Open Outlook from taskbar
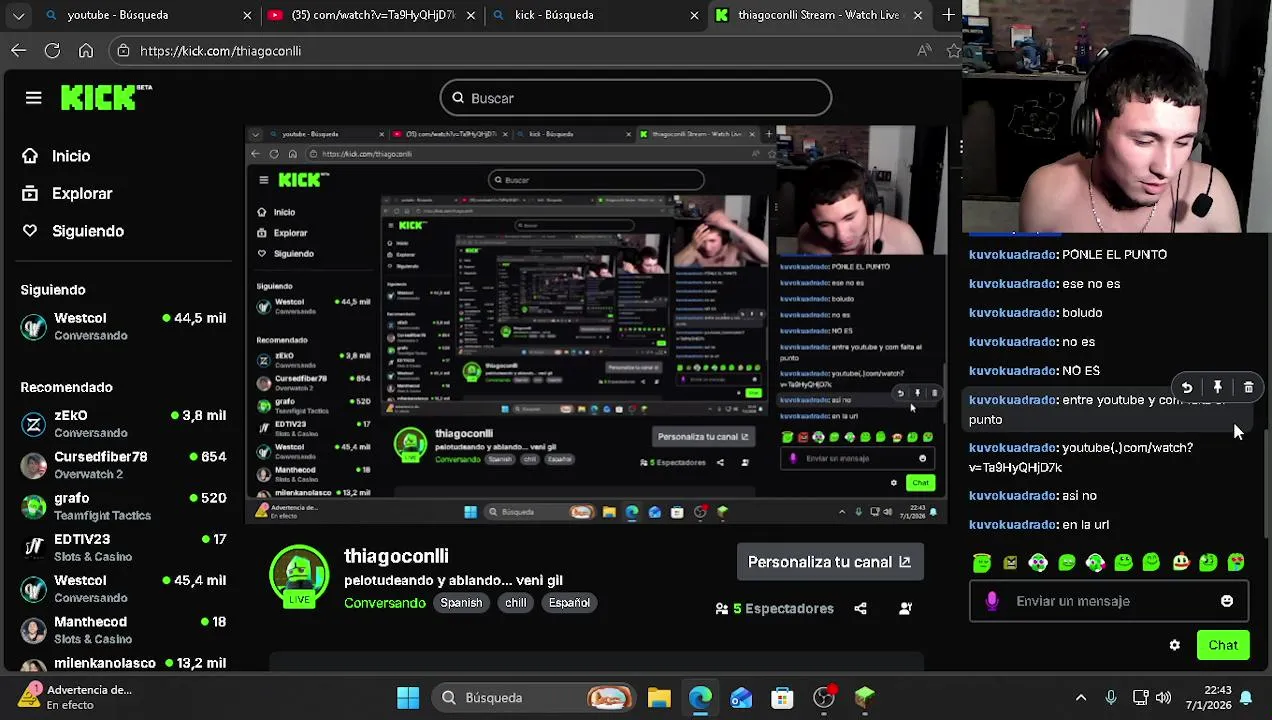Image resolution: width=1272 pixels, height=720 pixels. click(741, 697)
